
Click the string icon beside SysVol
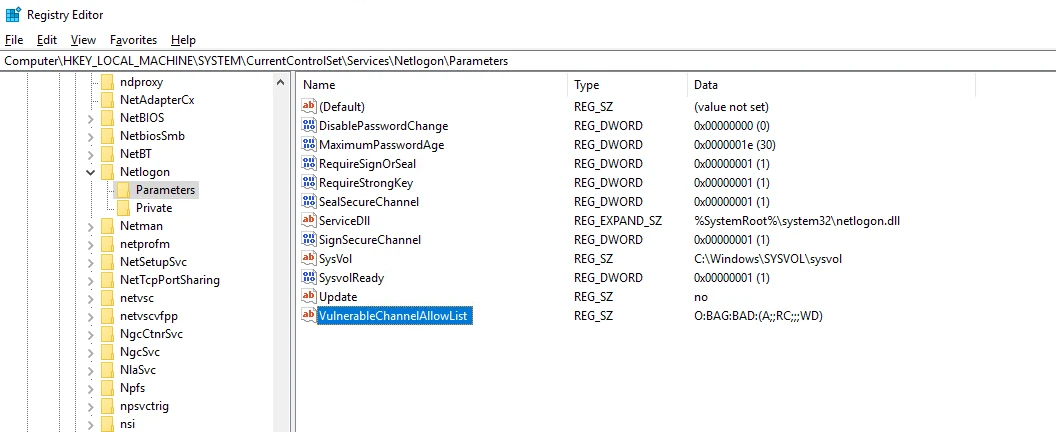tap(308, 258)
